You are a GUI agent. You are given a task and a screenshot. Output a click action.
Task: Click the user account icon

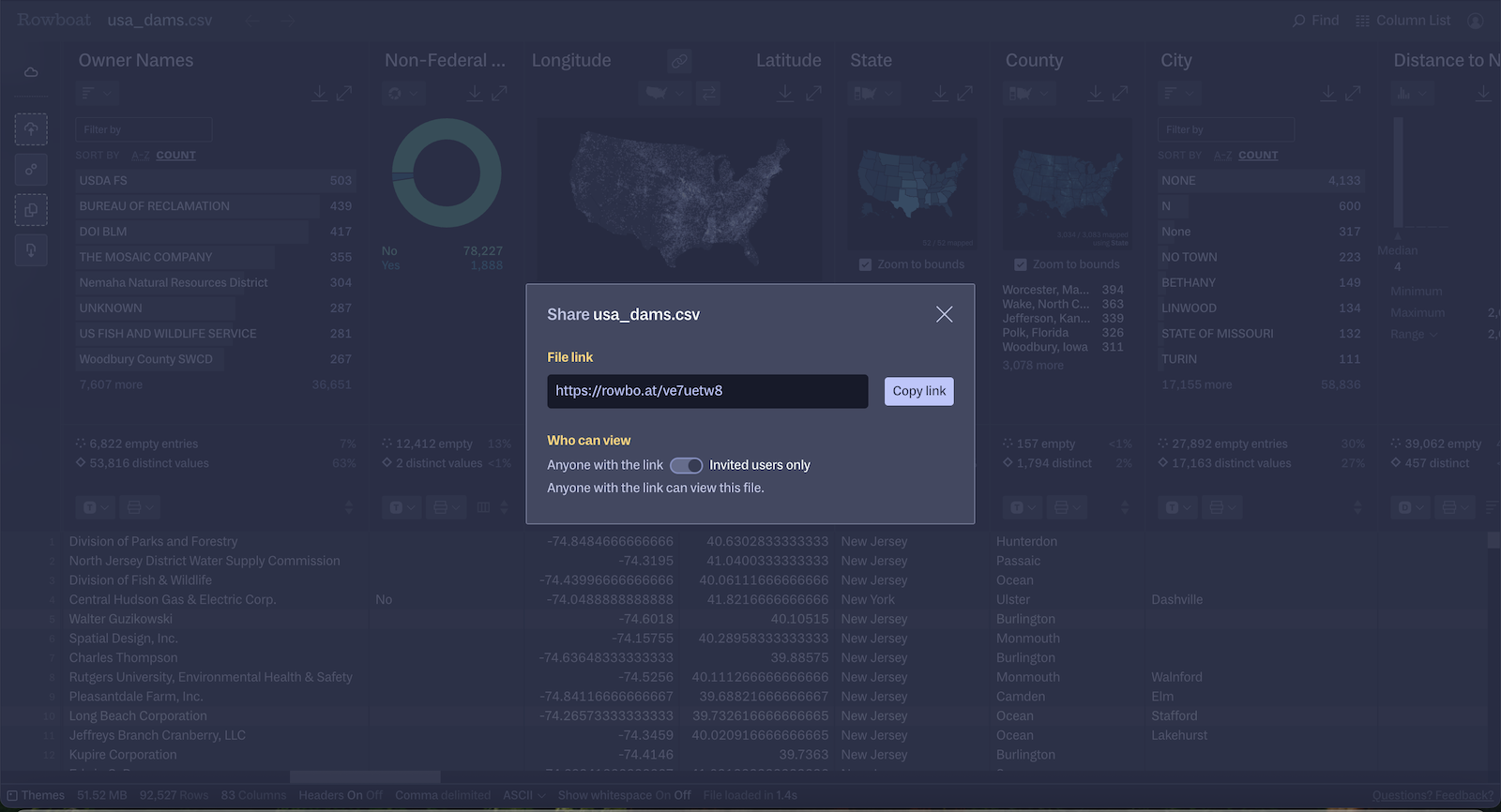point(1476,21)
